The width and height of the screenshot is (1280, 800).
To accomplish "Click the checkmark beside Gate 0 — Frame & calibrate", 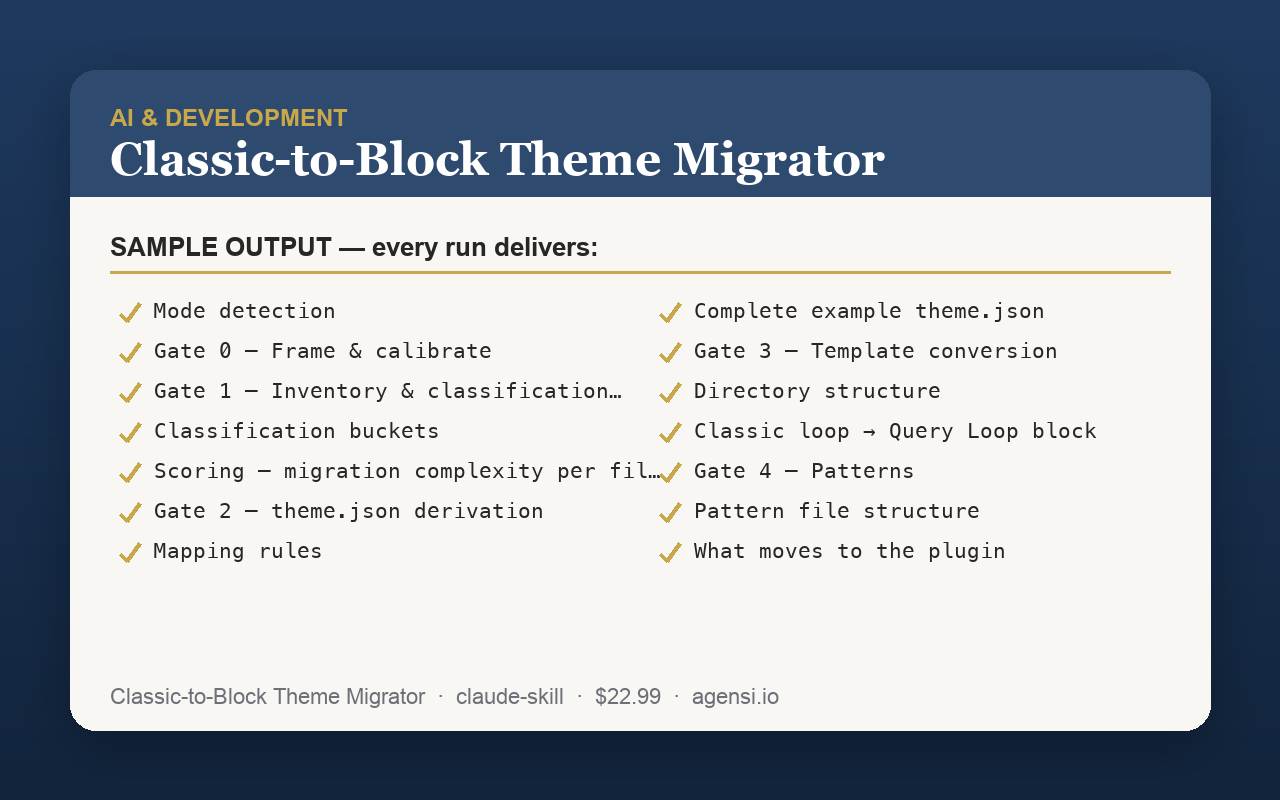I will tap(130, 353).
